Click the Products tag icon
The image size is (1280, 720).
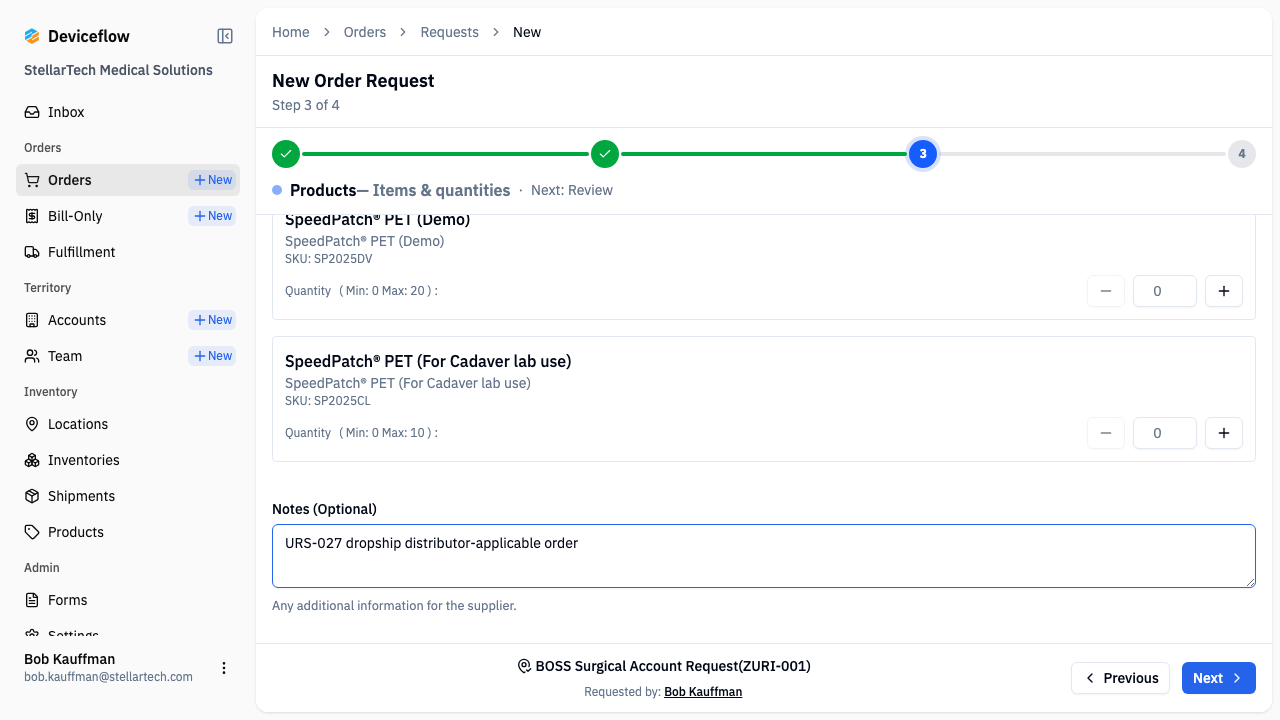[x=32, y=532]
